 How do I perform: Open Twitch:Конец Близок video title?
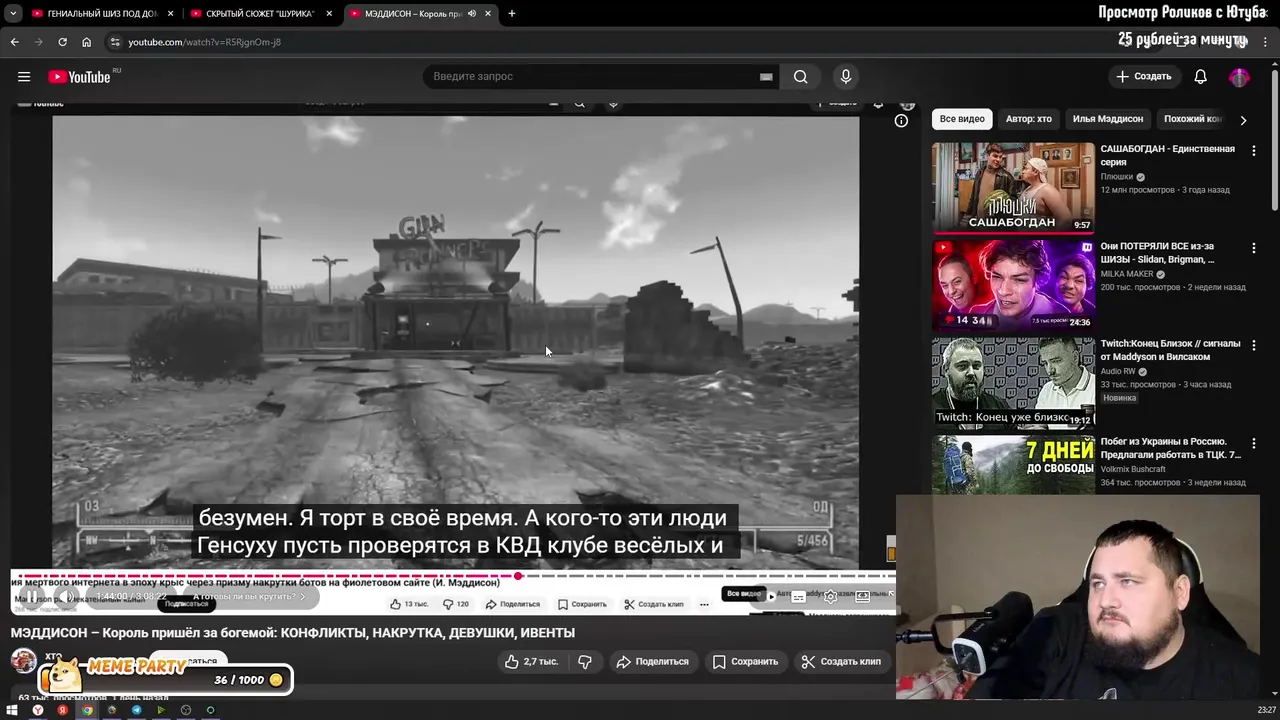pos(1170,350)
